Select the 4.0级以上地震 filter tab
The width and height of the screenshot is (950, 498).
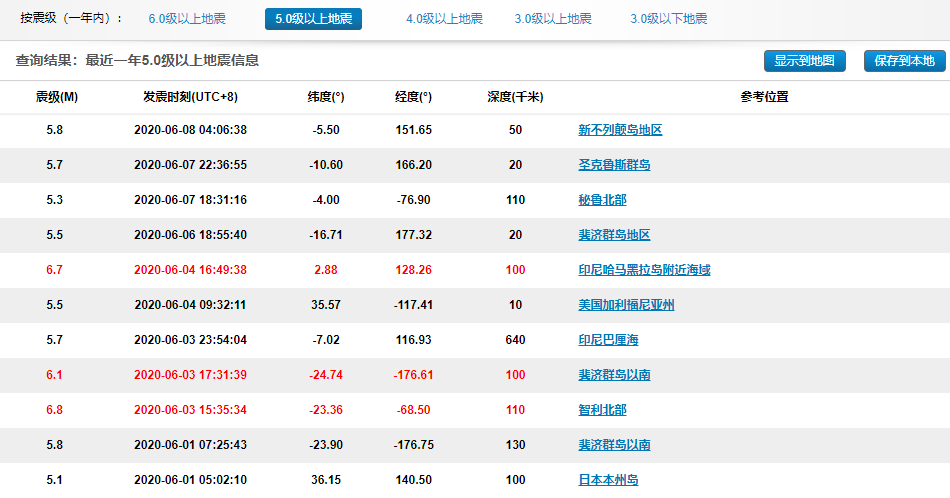pyautogui.click(x=444, y=19)
